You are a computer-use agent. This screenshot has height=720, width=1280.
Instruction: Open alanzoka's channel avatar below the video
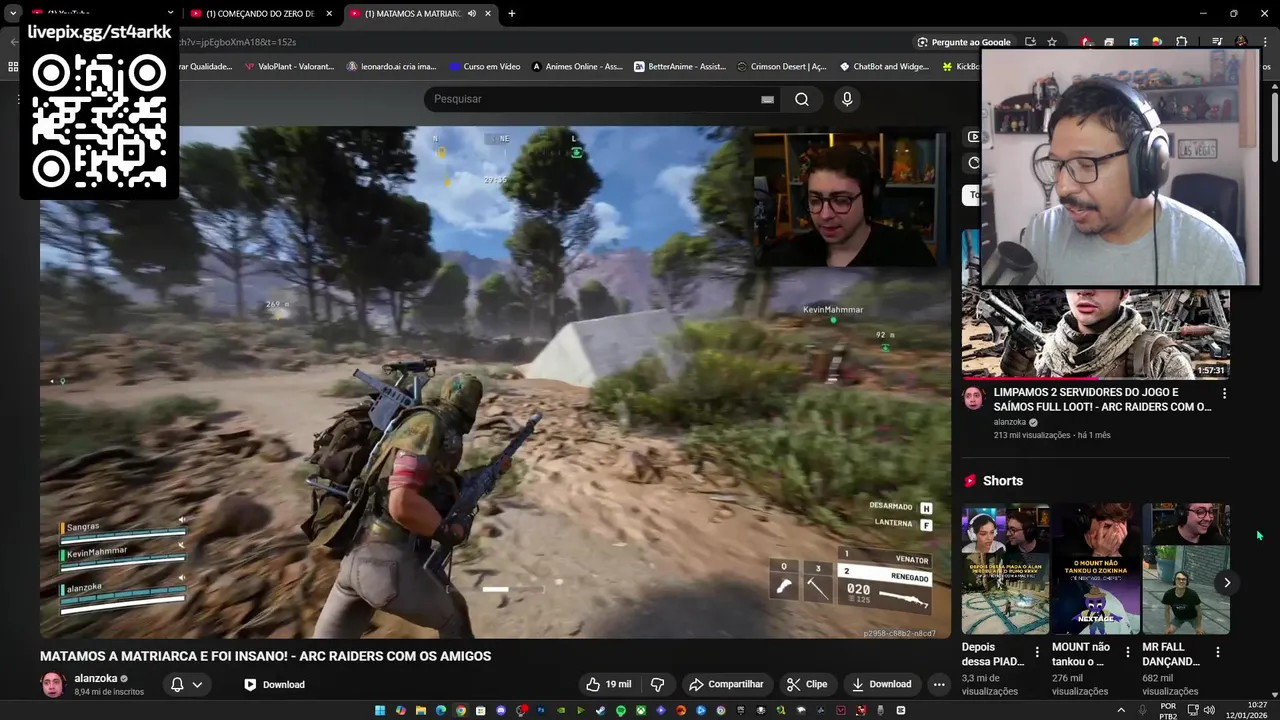[x=53, y=685]
